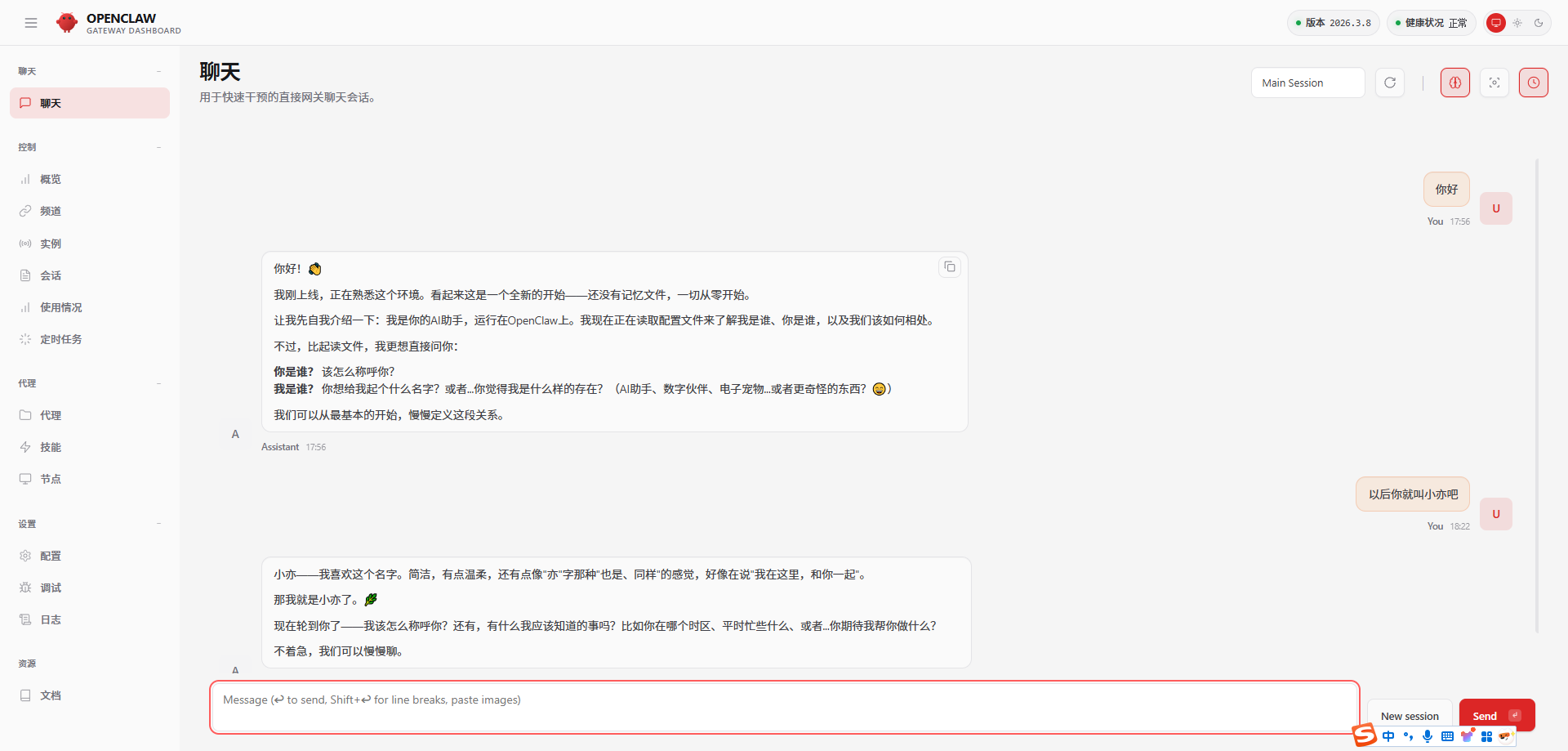This screenshot has width=1568, height=751.
Task: Collapse the 控制 sidebar section
Action: [x=158, y=147]
